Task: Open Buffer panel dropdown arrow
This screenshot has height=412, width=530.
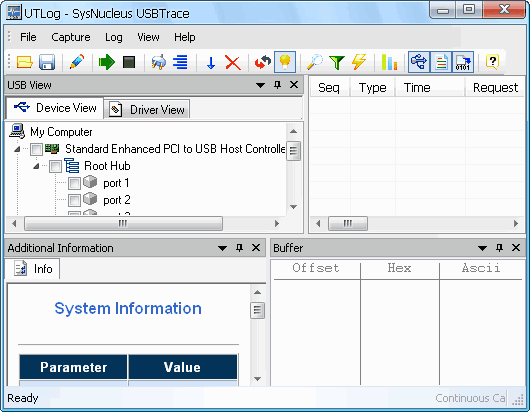Action: point(482,248)
